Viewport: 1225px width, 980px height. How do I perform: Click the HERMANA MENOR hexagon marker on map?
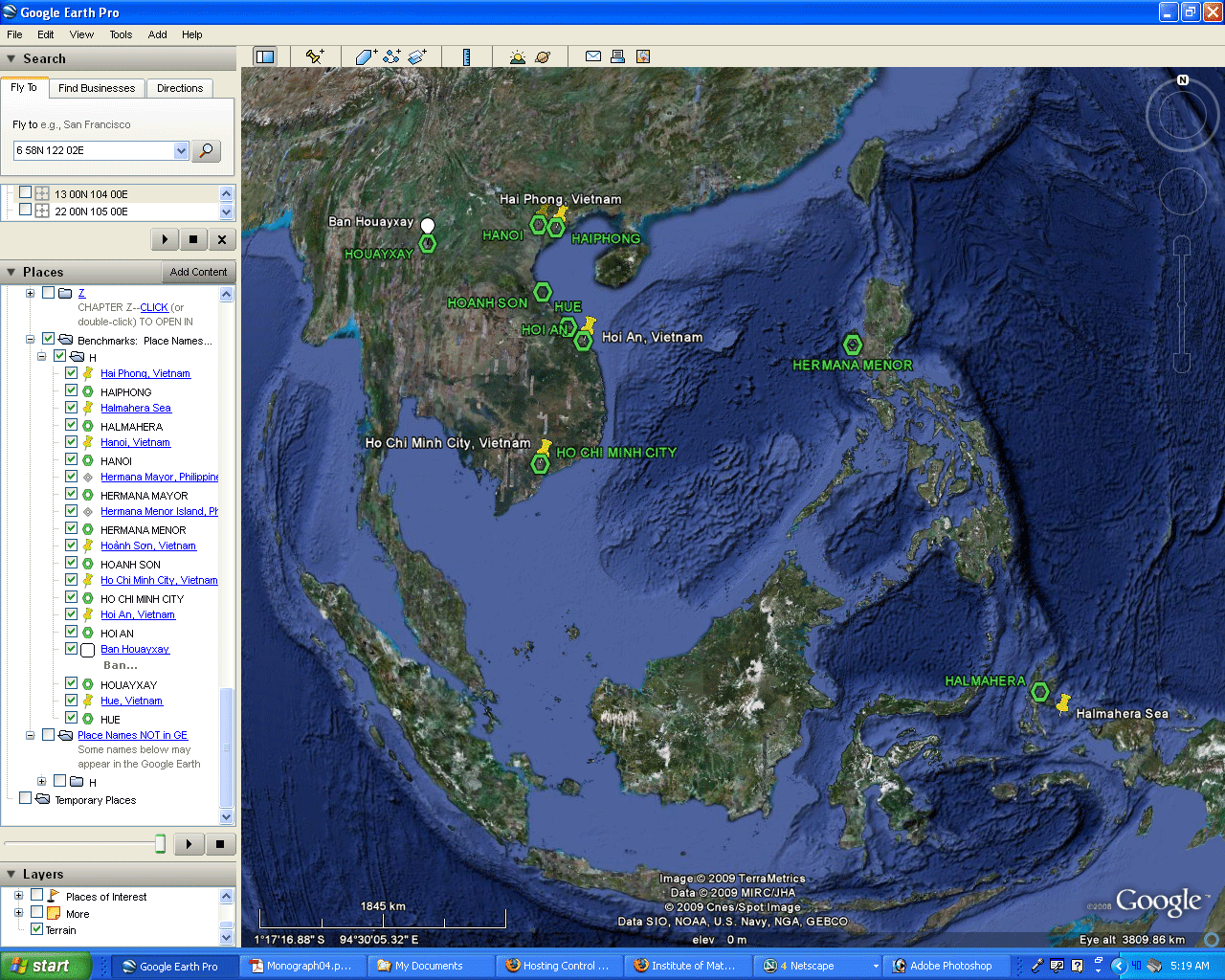[x=853, y=345]
